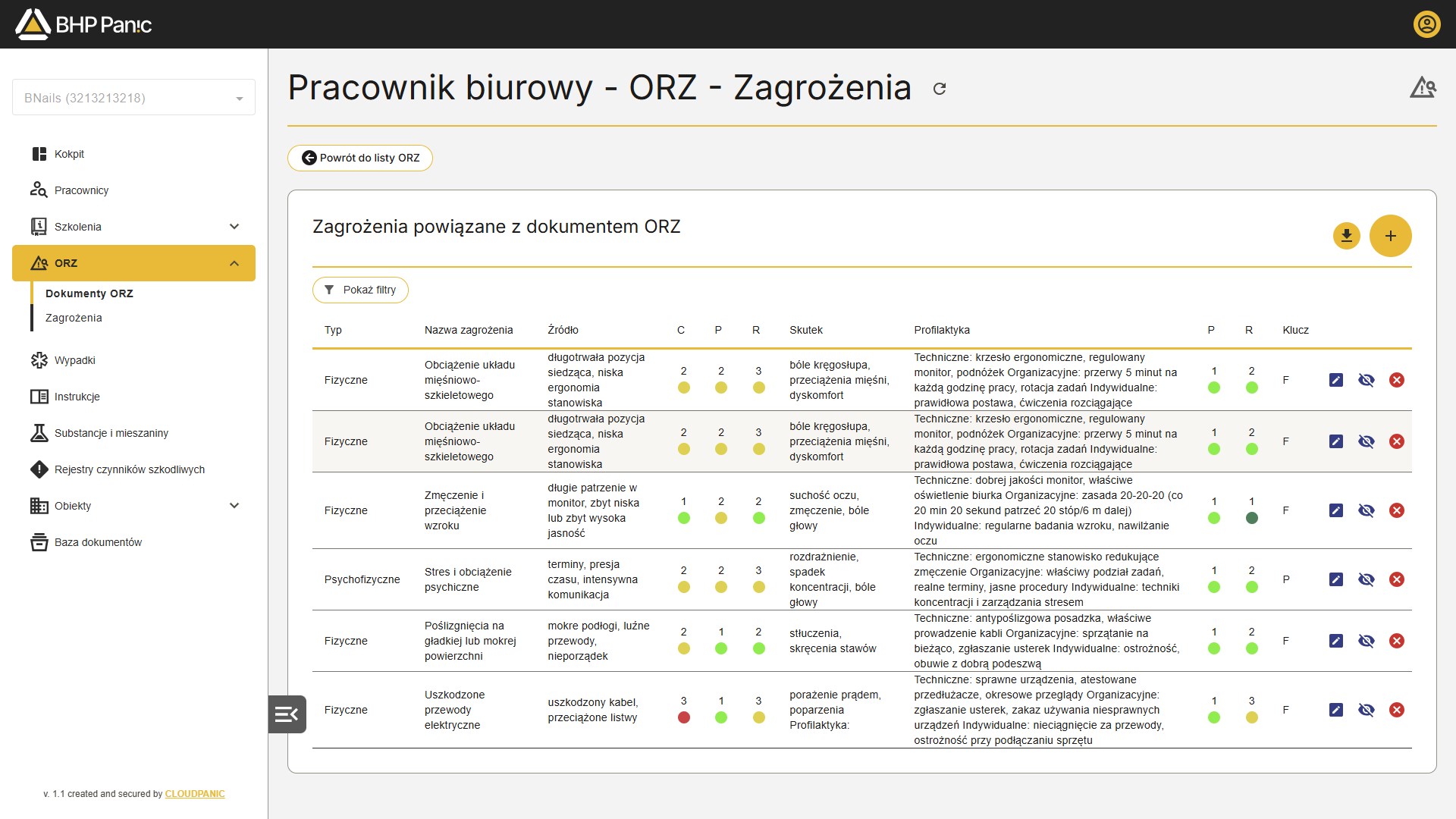Edit the Stres i obciążenie psychiczne row
This screenshot has height=819, width=1456.
pos(1336,579)
